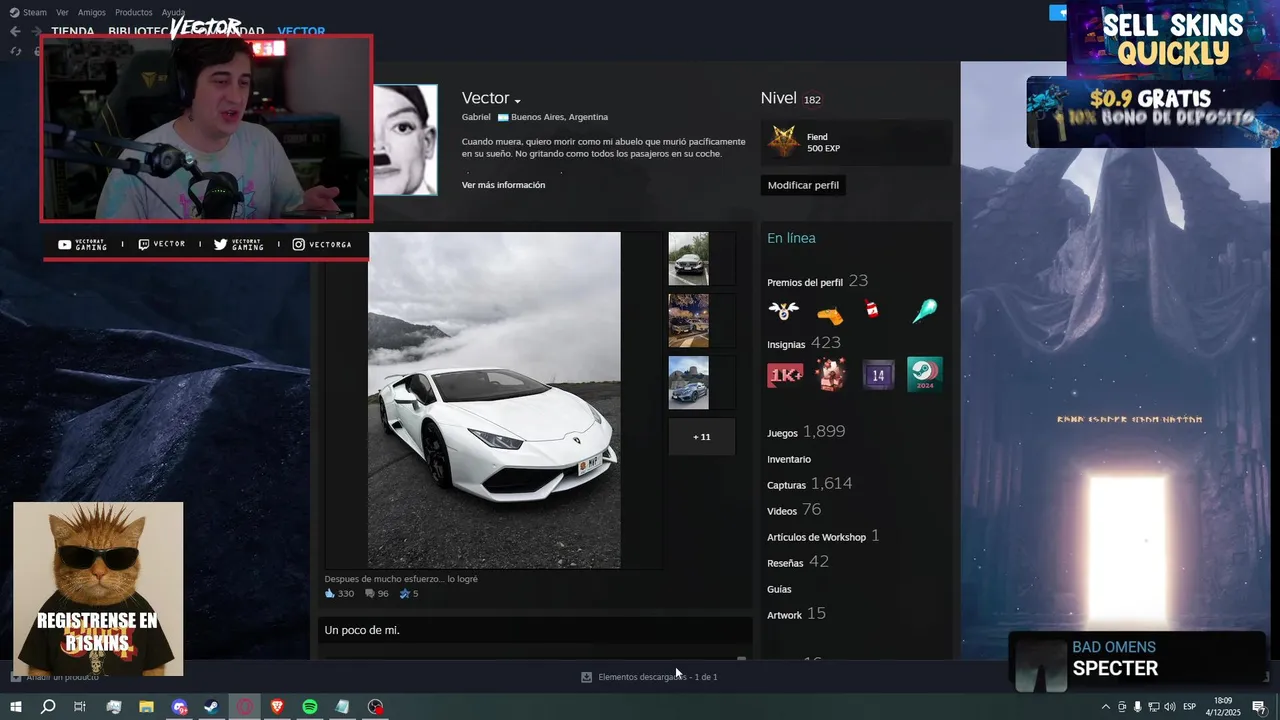Click the REGISTRENSE EN R1SKINS cat image
The image size is (1280, 720).
[98, 589]
